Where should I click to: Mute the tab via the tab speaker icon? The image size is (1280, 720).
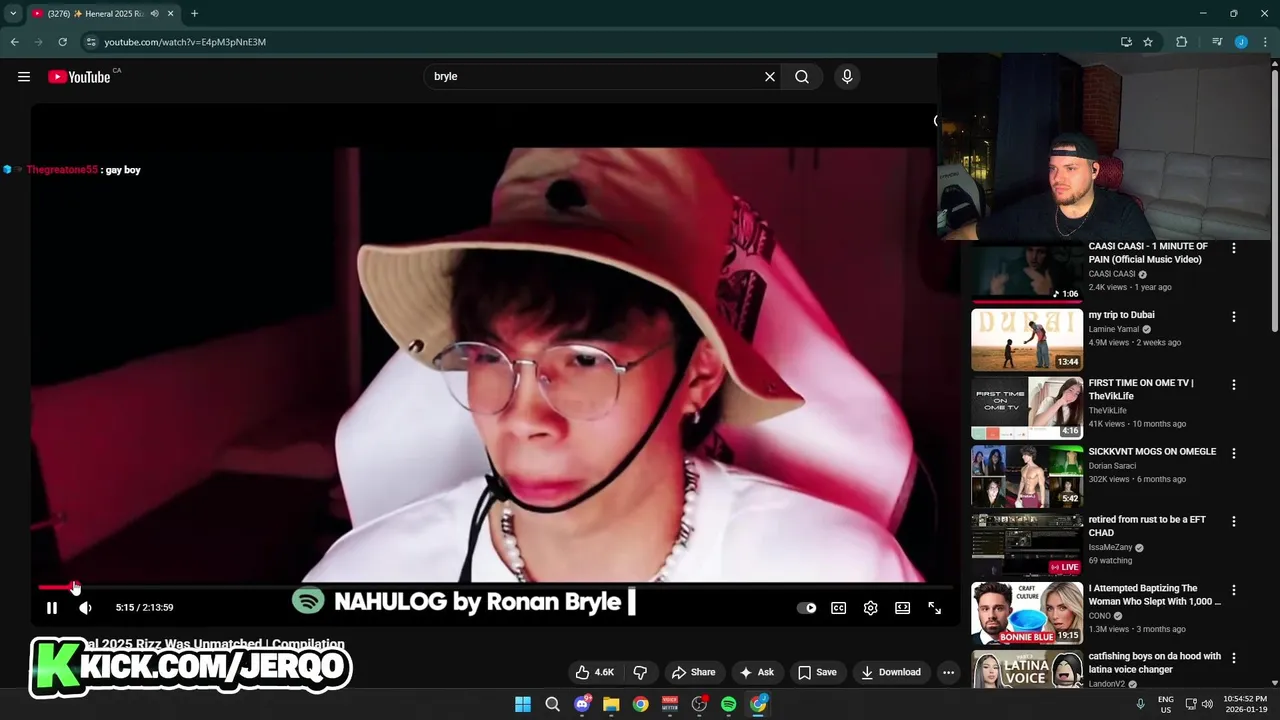tap(154, 14)
